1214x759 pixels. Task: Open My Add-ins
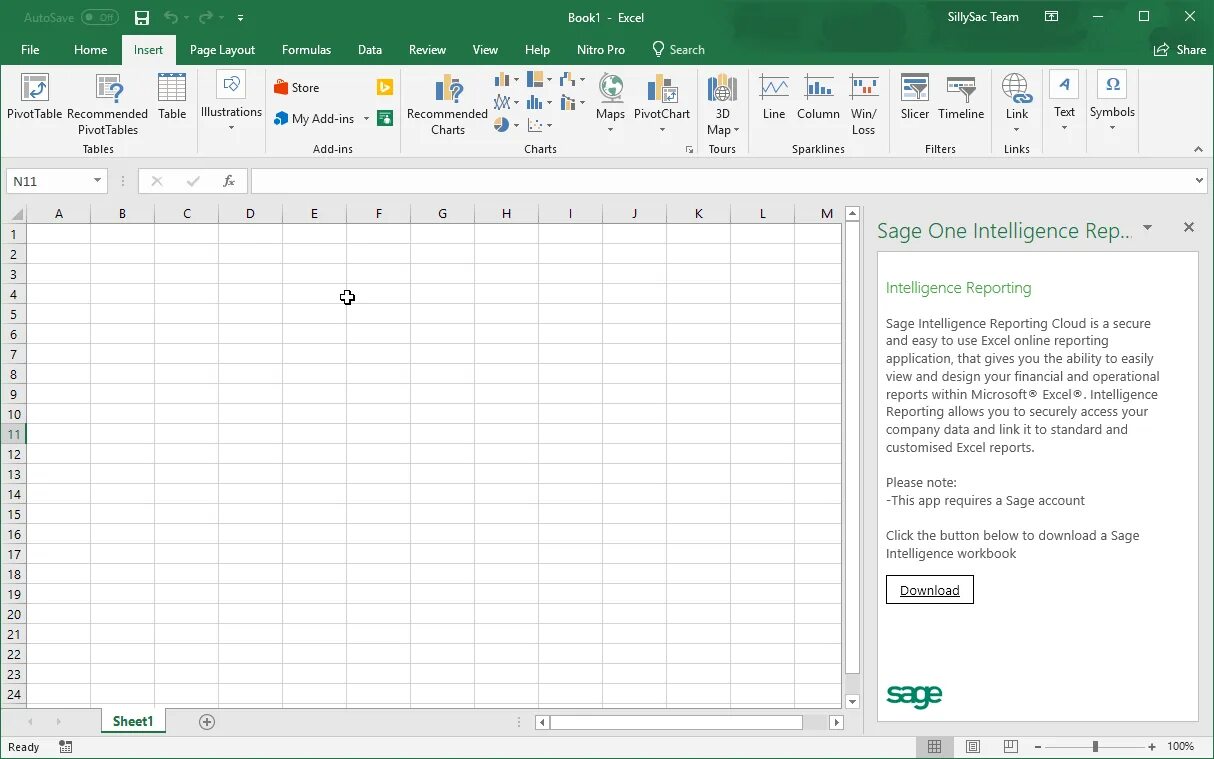pos(314,118)
